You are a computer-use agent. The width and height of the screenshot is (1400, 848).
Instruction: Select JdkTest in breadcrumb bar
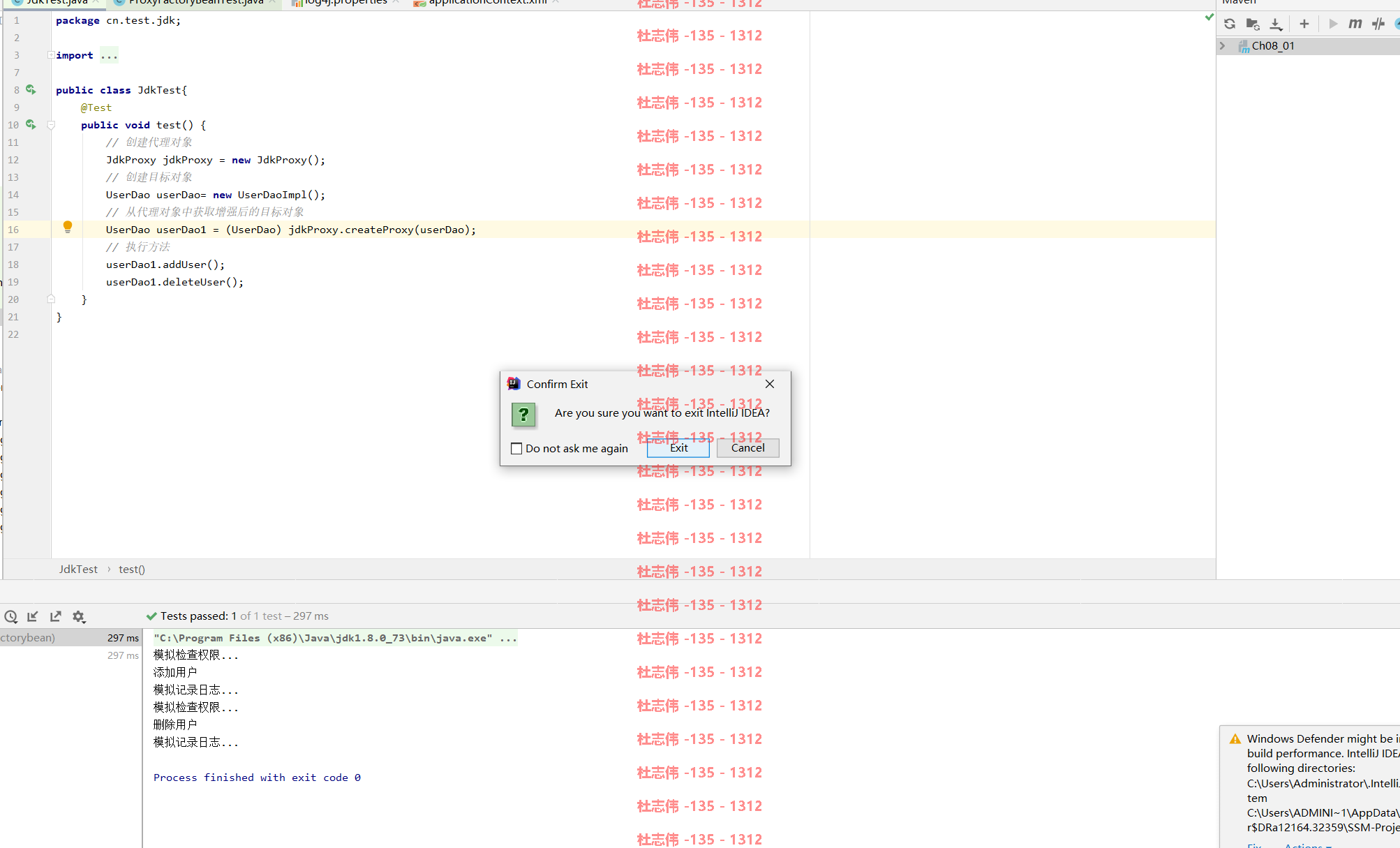pos(78,570)
